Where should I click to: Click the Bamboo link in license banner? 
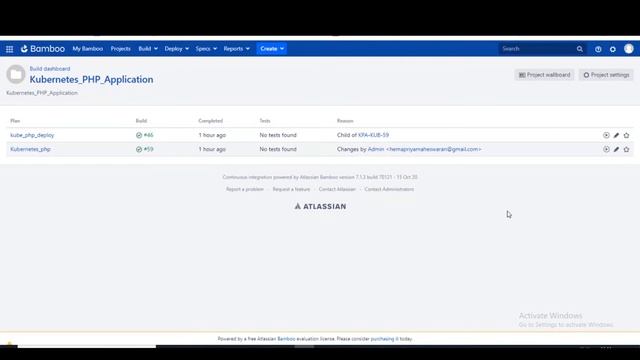click(286, 339)
